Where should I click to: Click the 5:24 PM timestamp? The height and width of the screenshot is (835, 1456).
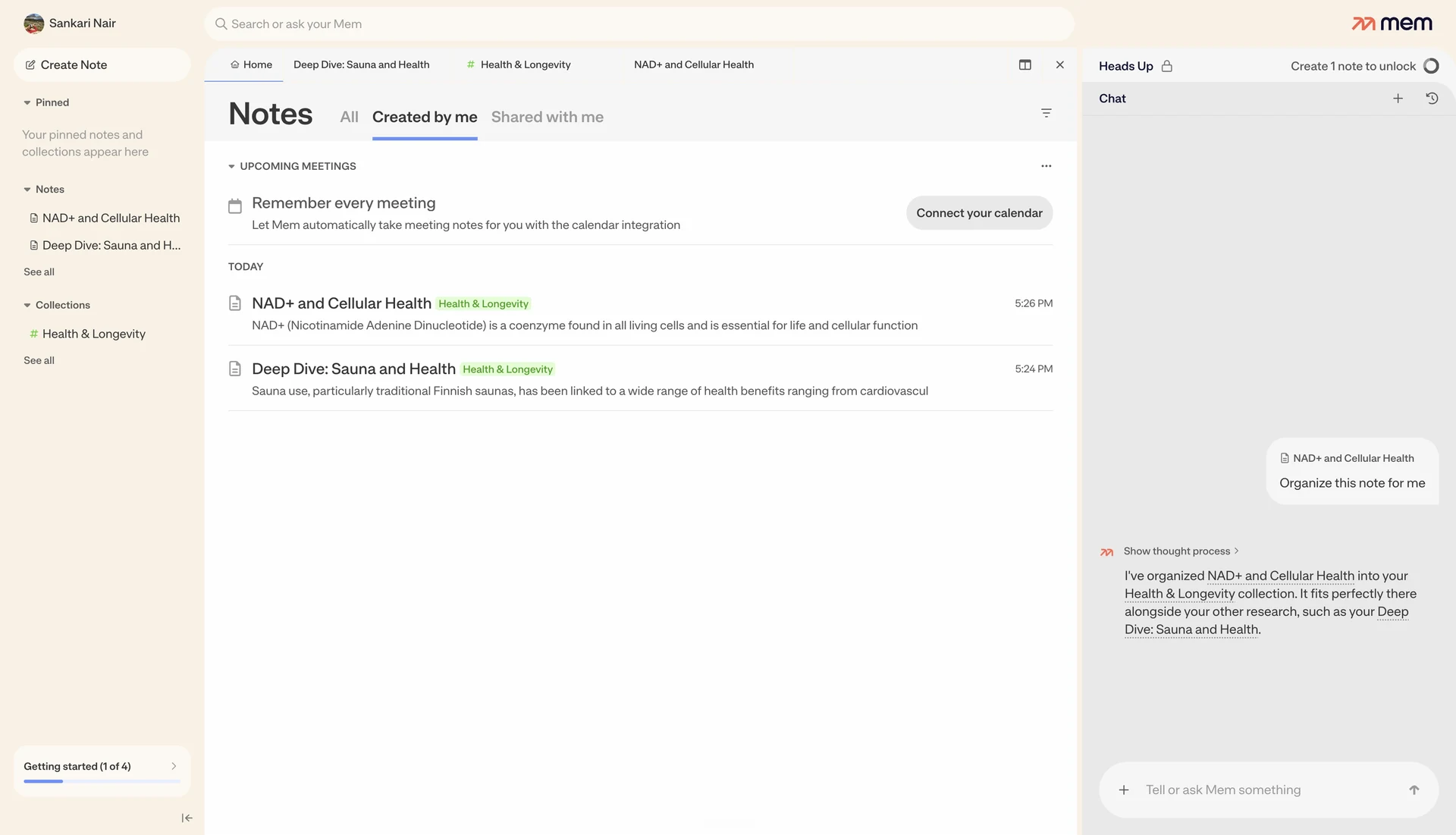[x=1034, y=369]
